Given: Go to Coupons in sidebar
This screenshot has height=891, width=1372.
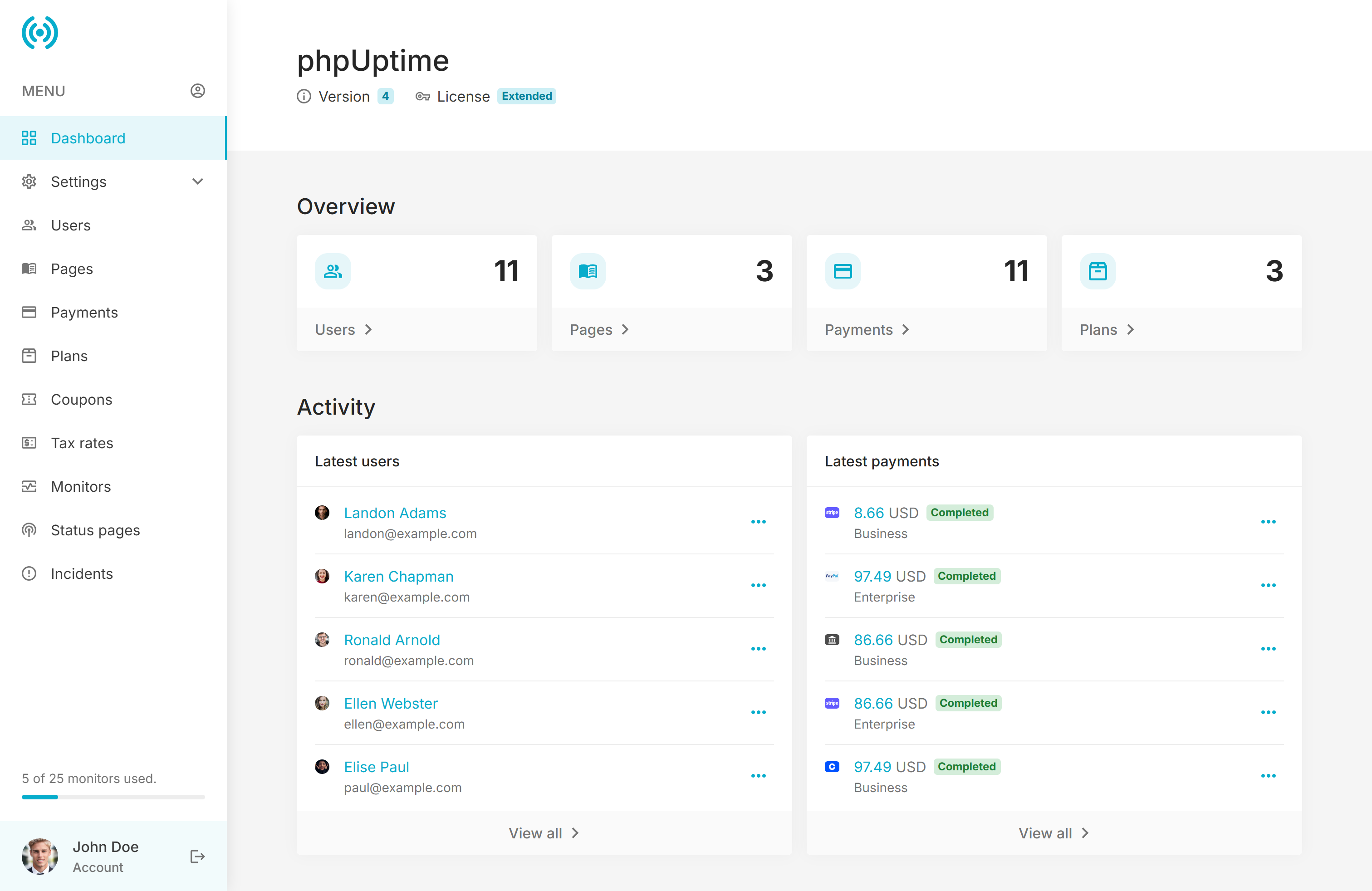Looking at the screenshot, I should pyautogui.click(x=81, y=399).
